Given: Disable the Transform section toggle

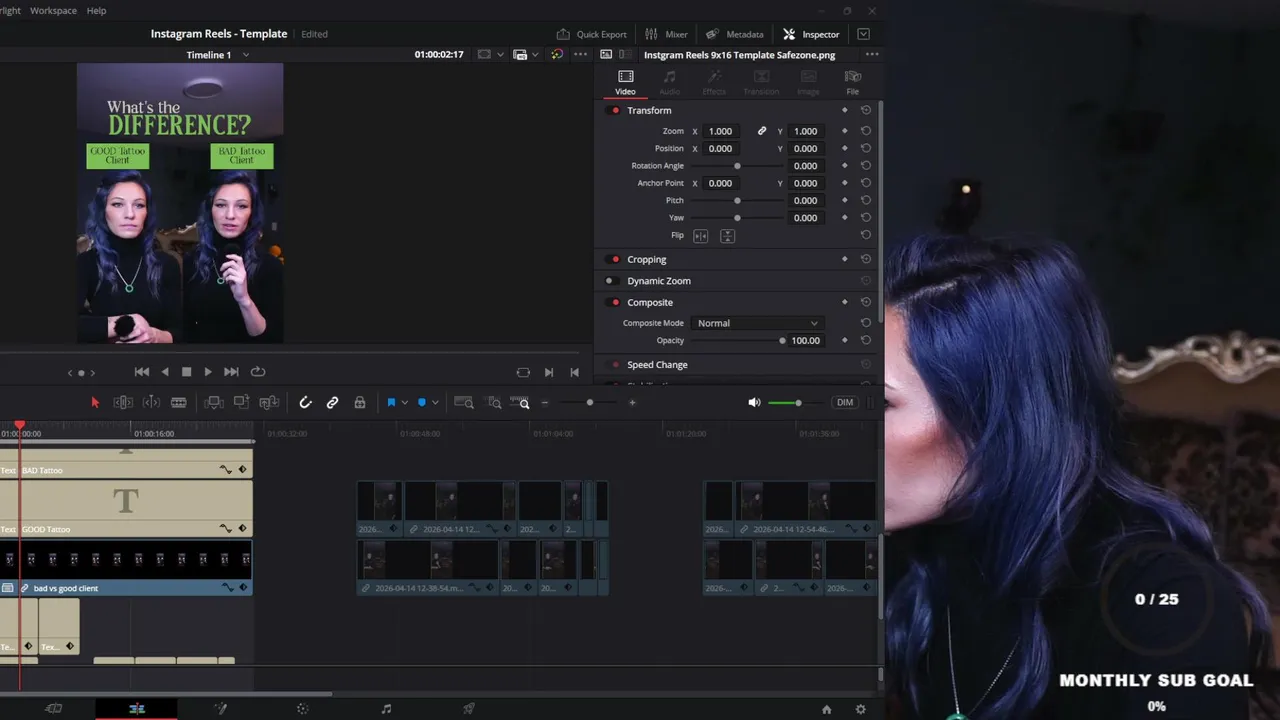Looking at the screenshot, I should tap(615, 111).
